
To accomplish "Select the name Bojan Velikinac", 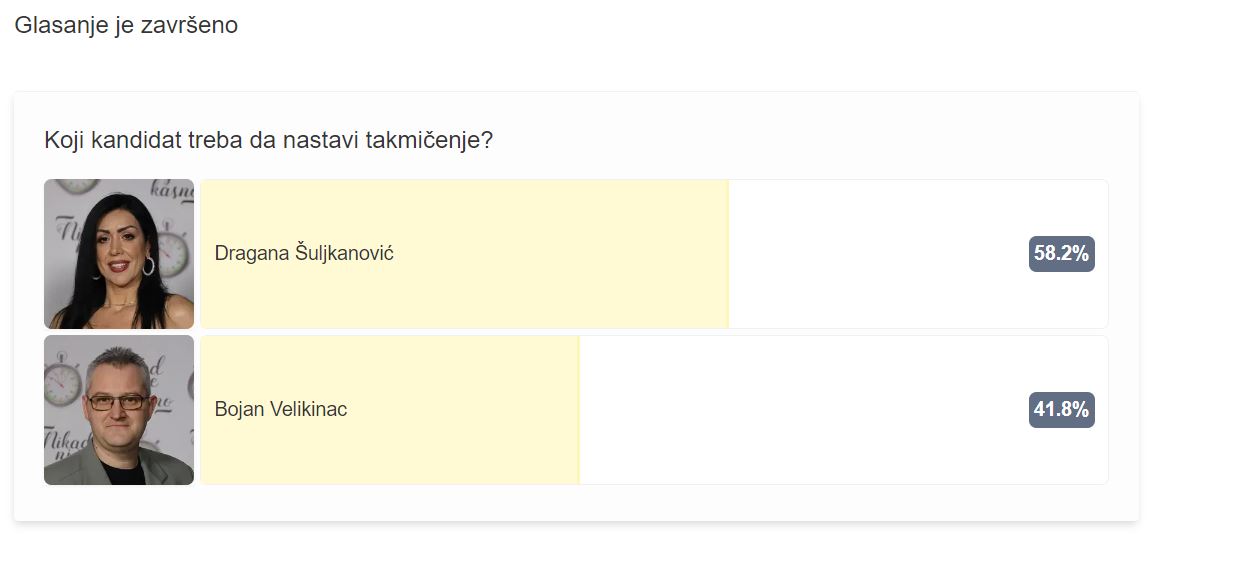I will click(281, 409).
